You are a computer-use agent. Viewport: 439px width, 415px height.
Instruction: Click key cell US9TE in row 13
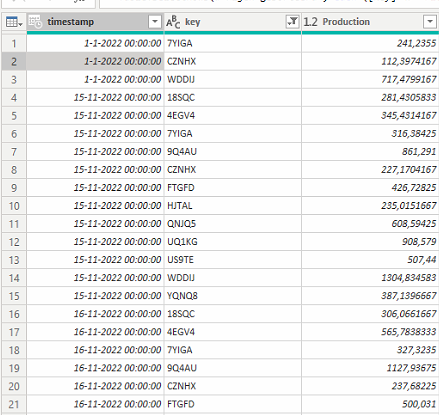coord(233,260)
